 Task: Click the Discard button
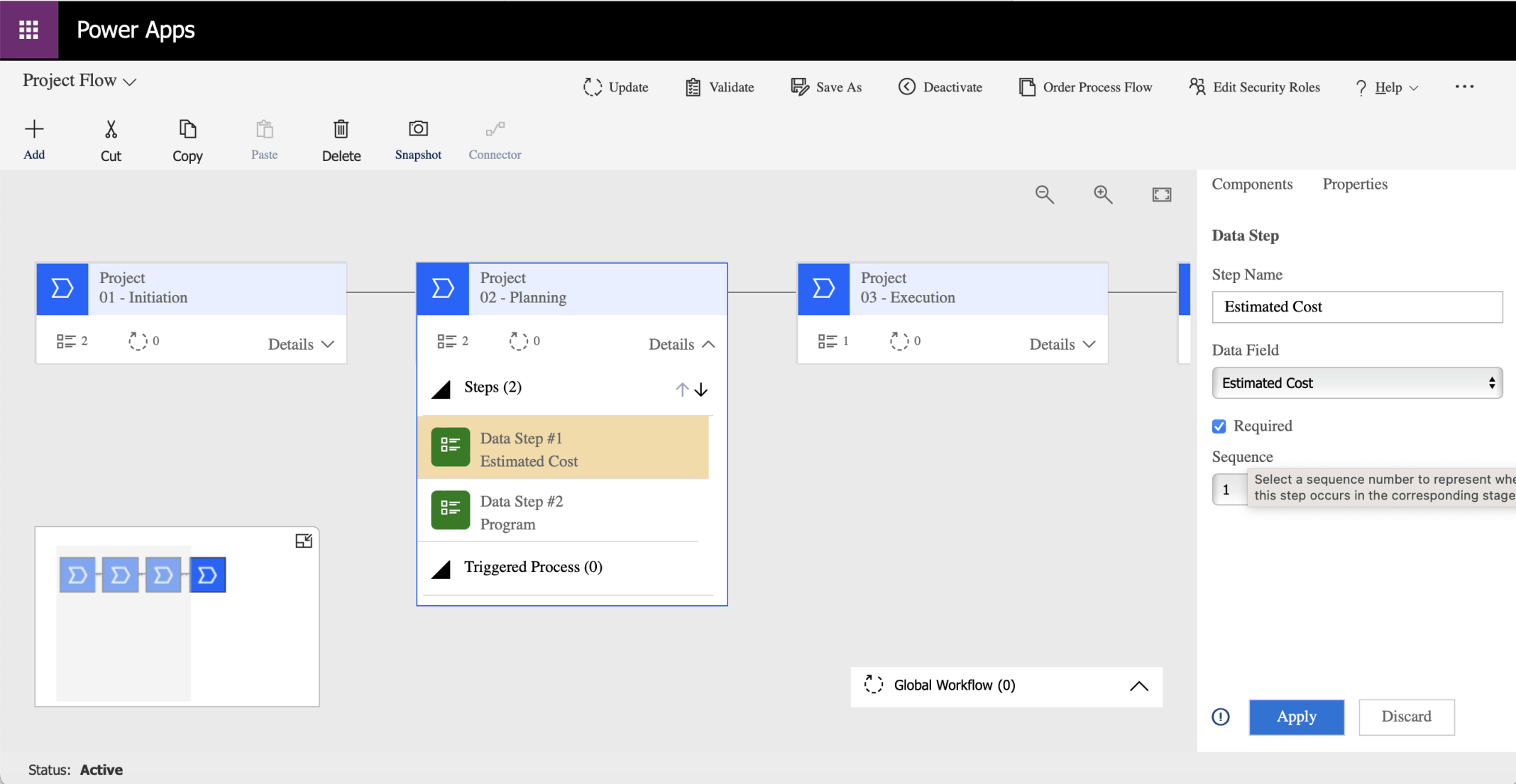pos(1406,717)
